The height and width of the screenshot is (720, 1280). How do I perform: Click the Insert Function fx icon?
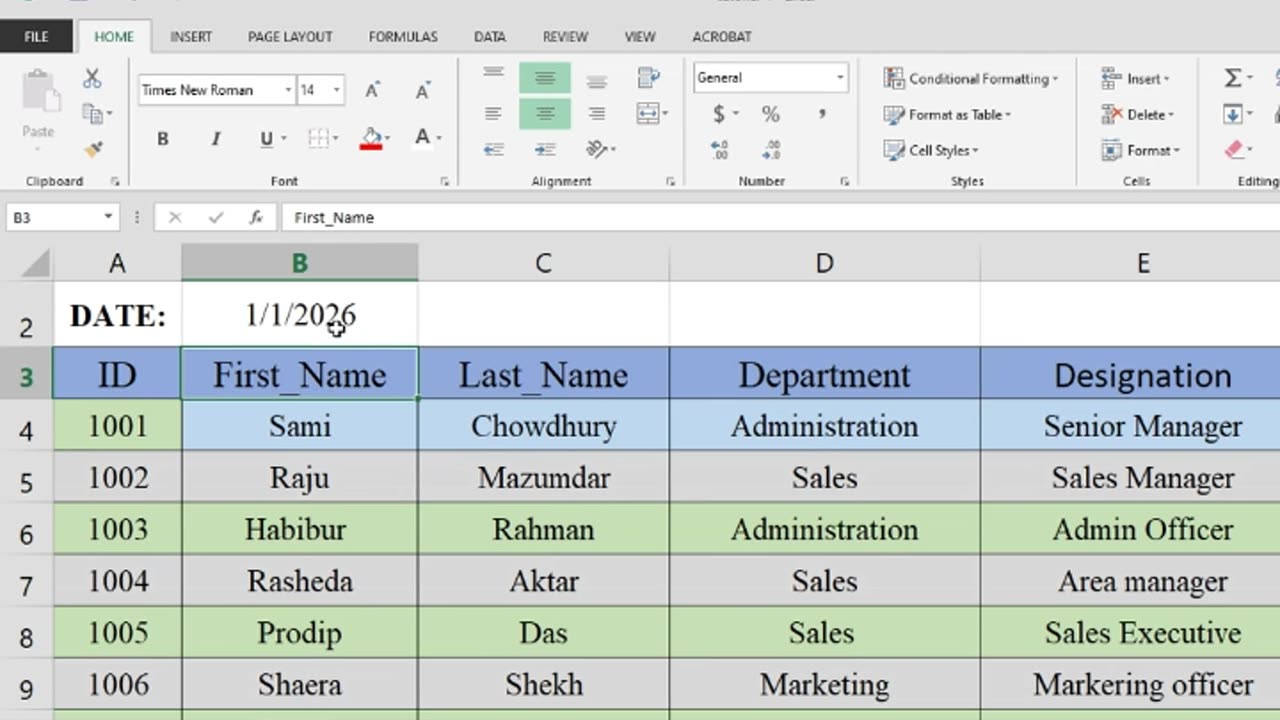[256, 217]
